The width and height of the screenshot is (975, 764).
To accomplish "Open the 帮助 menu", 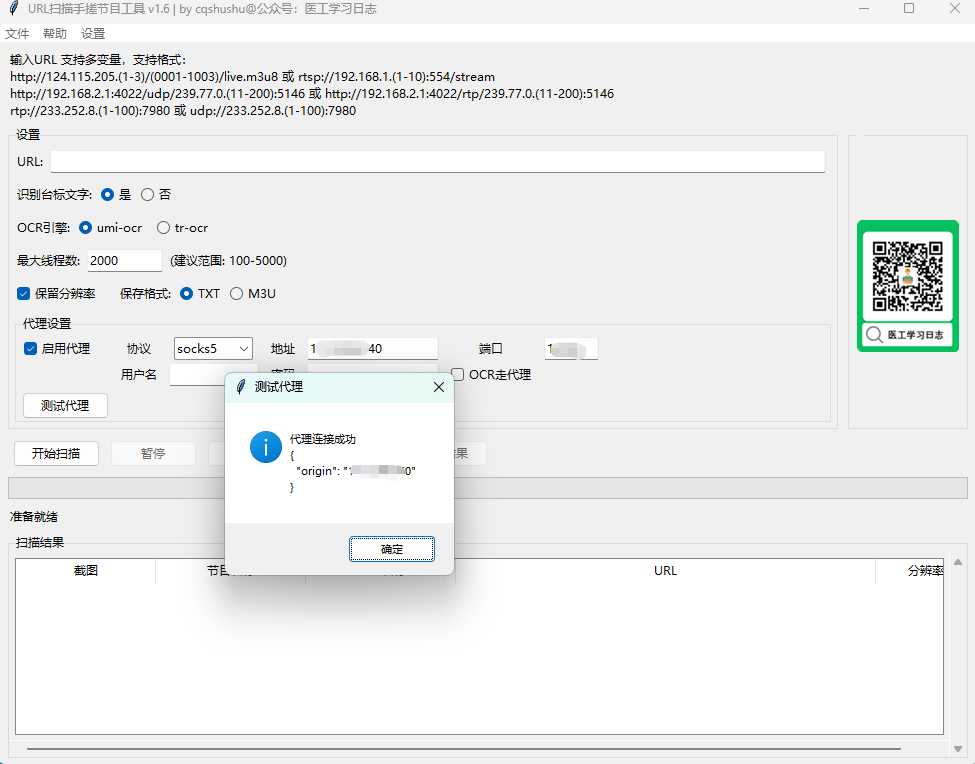I will (x=55, y=33).
